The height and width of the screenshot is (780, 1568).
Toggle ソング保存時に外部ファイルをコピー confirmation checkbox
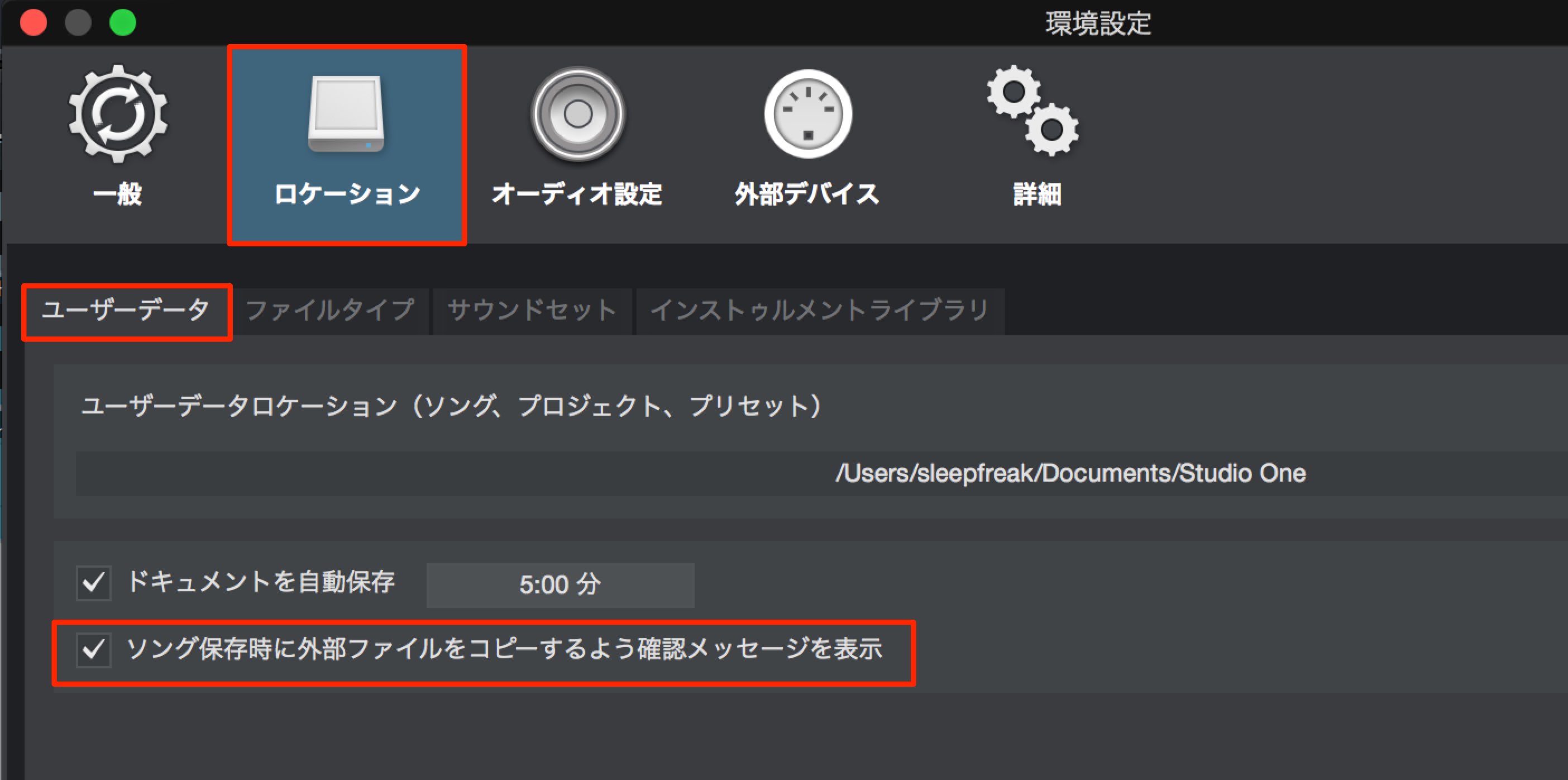pos(93,650)
